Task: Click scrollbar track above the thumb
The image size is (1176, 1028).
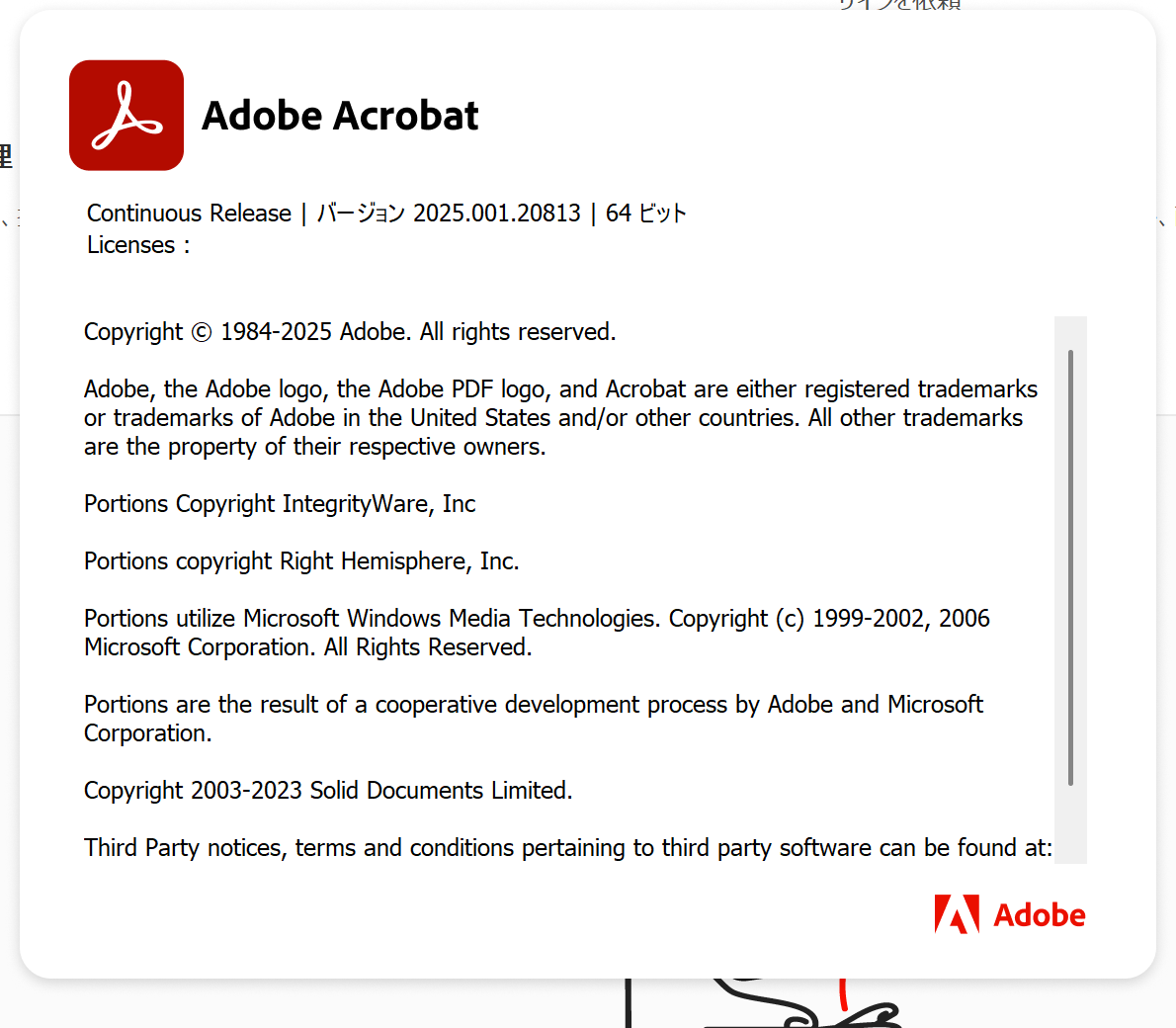Action: coord(1070,332)
